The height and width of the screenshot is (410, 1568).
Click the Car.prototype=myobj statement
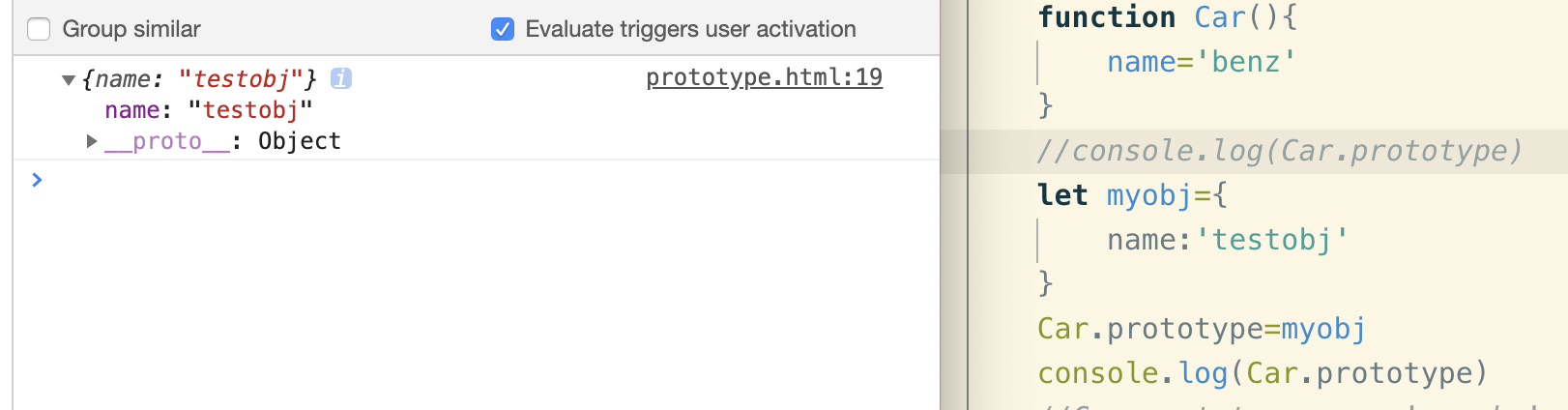click(x=1202, y=329)
